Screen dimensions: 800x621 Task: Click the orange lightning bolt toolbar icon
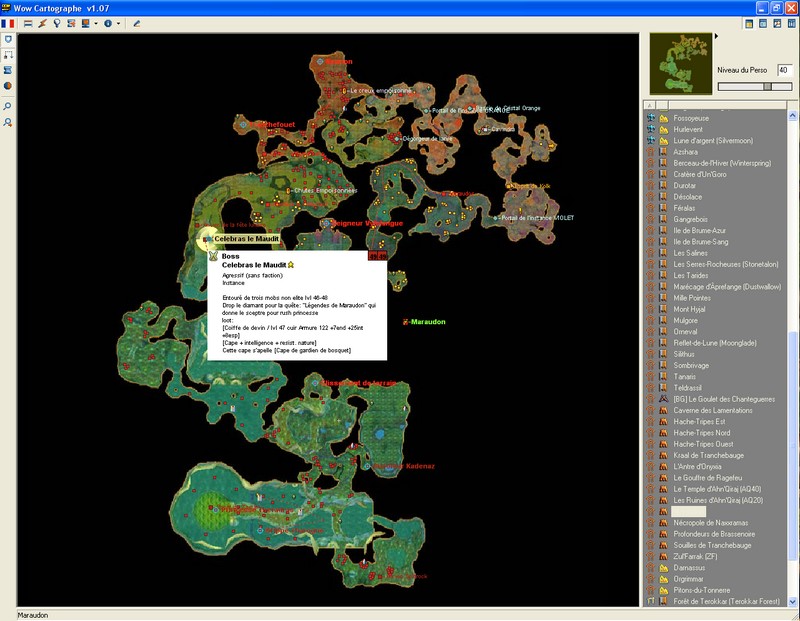[42, 23]
